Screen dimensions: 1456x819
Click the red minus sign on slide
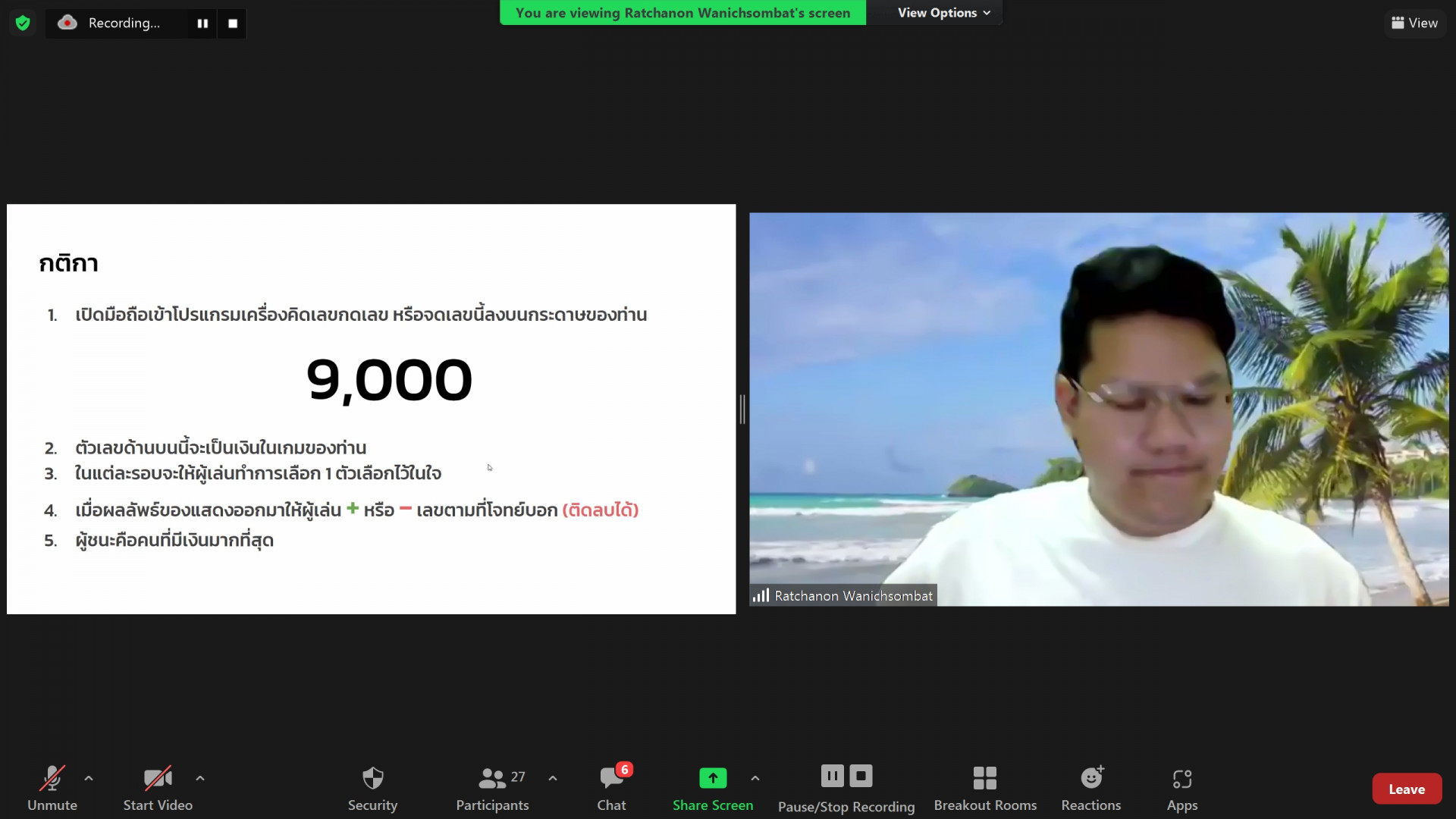coord(406,508)
